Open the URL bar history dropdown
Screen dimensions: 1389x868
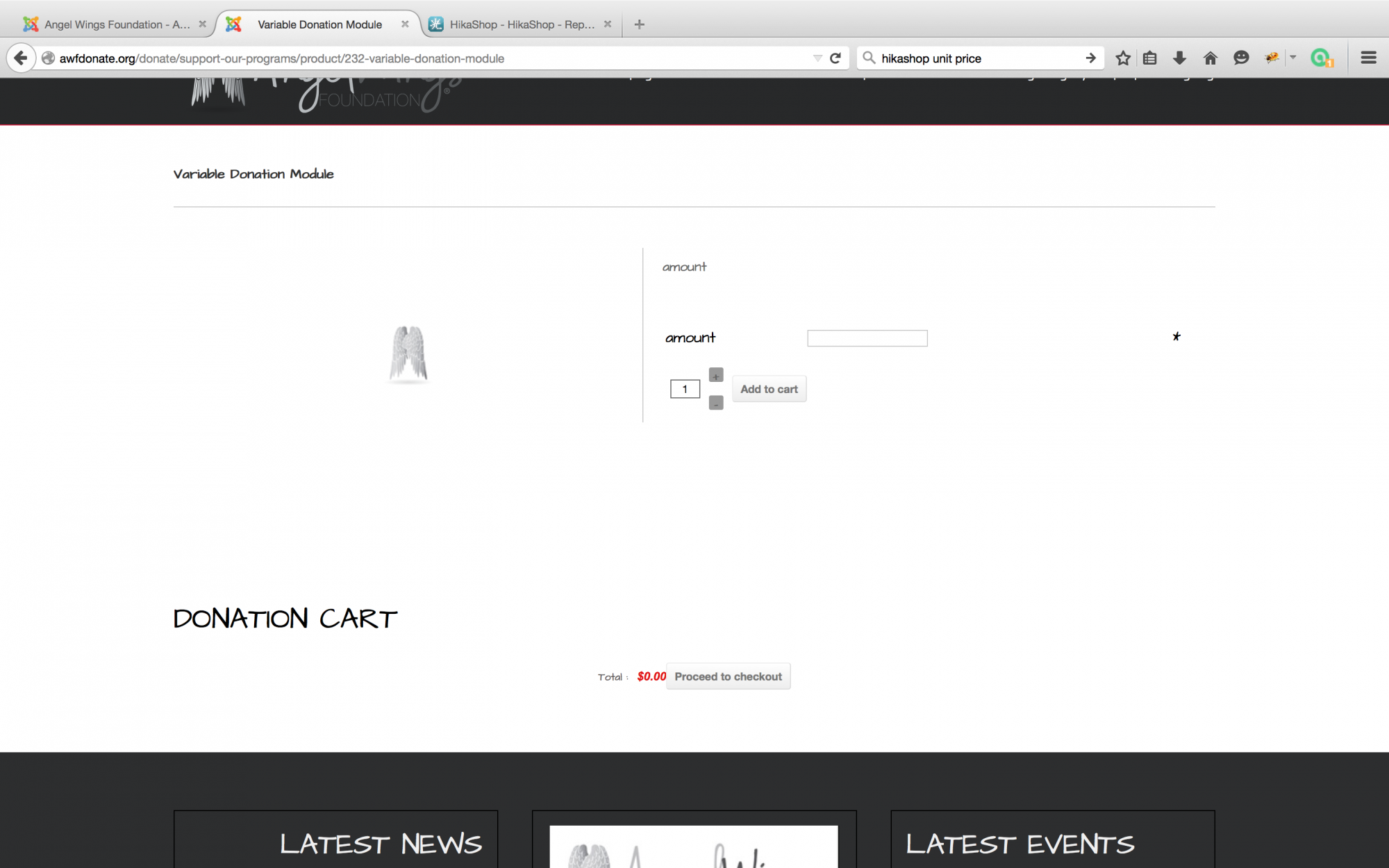[x=817, y=58]
